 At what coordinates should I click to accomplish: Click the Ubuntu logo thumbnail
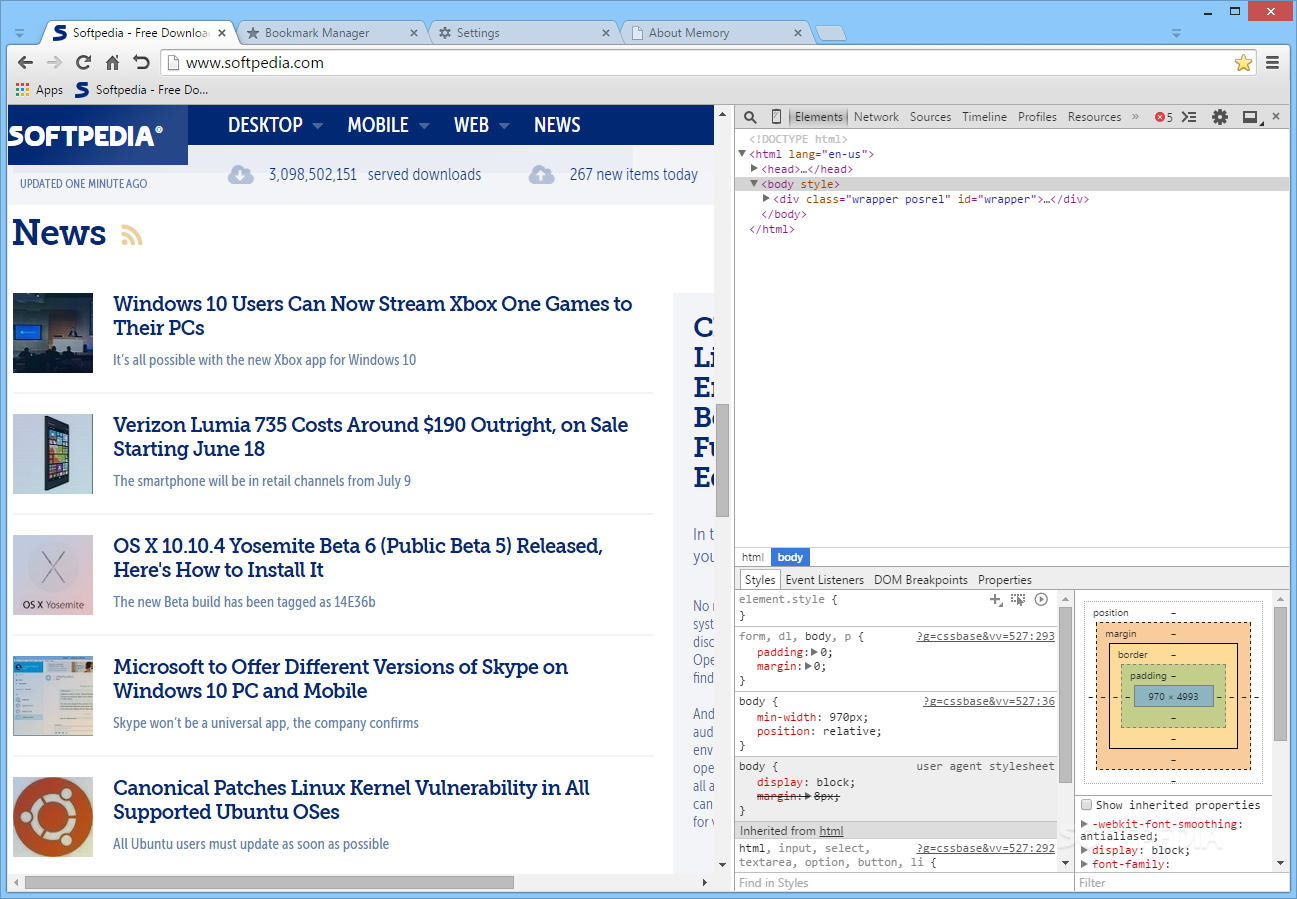(x=53, y=817)
